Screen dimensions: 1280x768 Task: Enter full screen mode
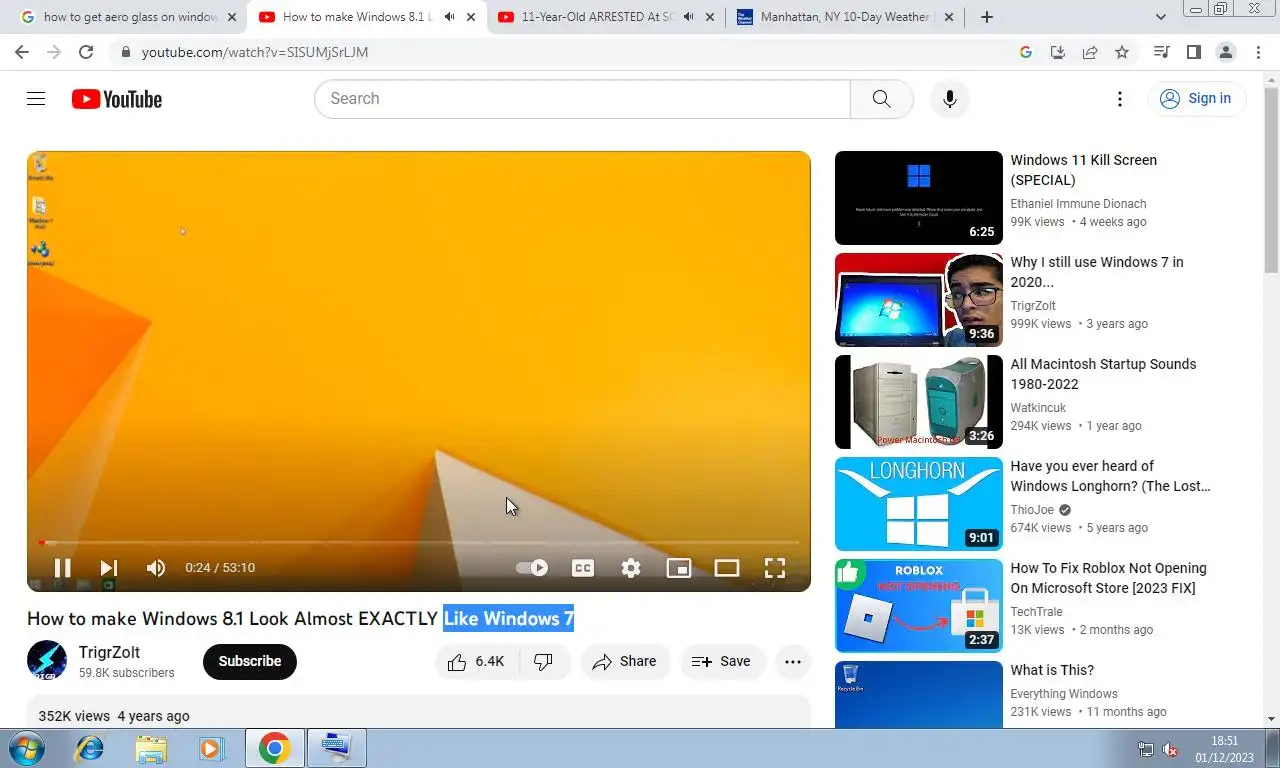(x=775, y=568)
